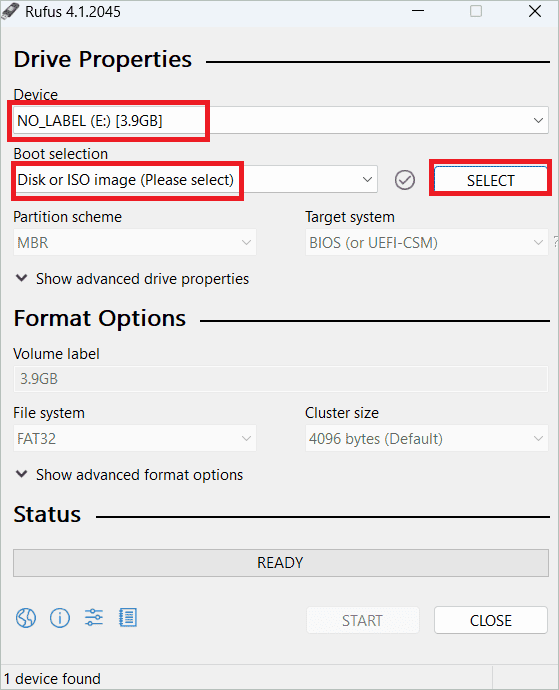
Task: Open the File system FAT32 dropdown
Action: tap(135, 438)
